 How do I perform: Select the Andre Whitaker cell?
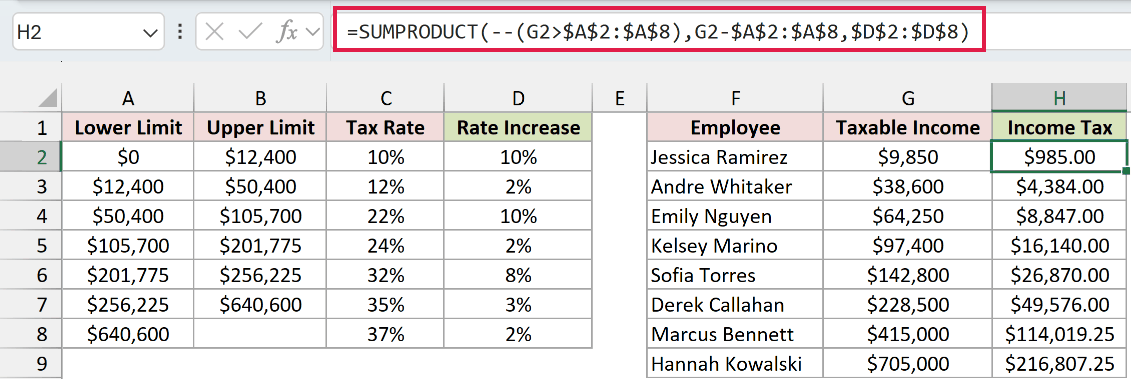point(735,186)
